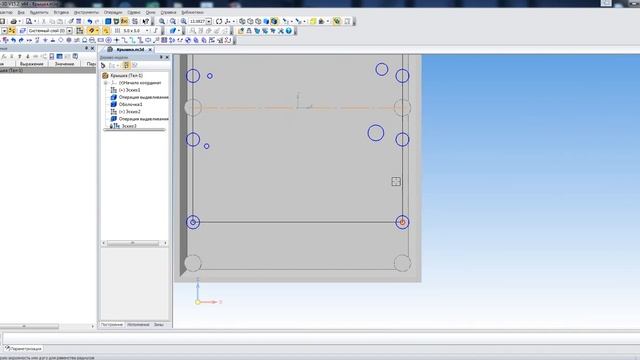Open the Выделить menu
The height and width of the screenshot is (360, 640).
[39, 13]
